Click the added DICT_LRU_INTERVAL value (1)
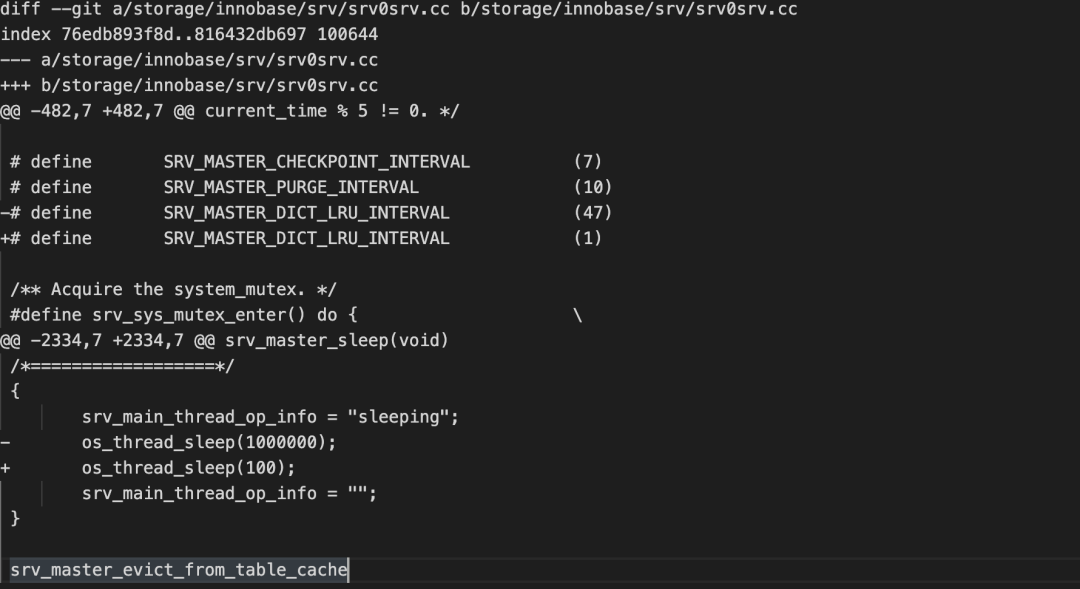This screenshot has width=1080, height=589. point(588,238)
